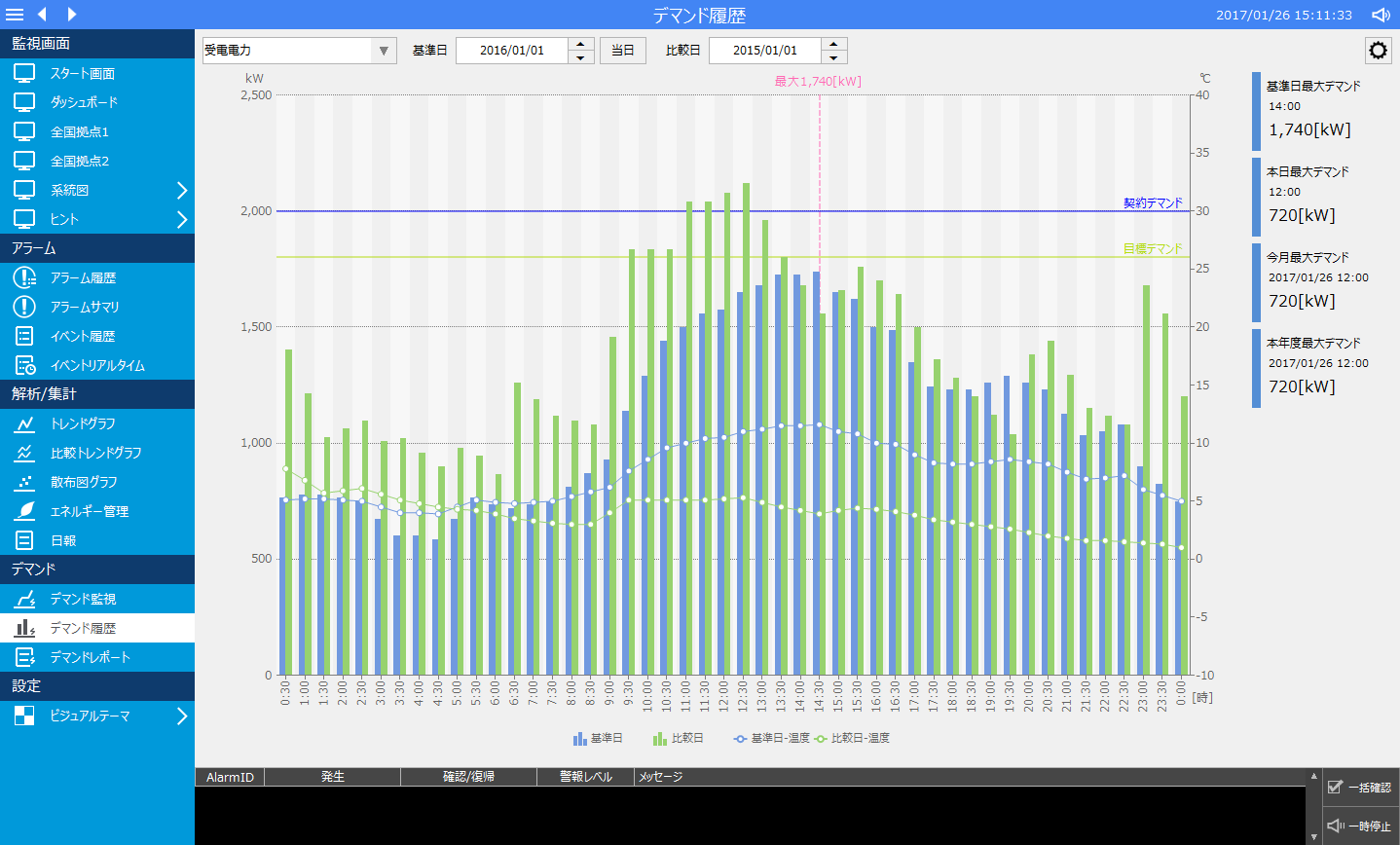Click the speaker sound icon
The height and width of the screenshot is (845, 1400).
[1381, 15]
